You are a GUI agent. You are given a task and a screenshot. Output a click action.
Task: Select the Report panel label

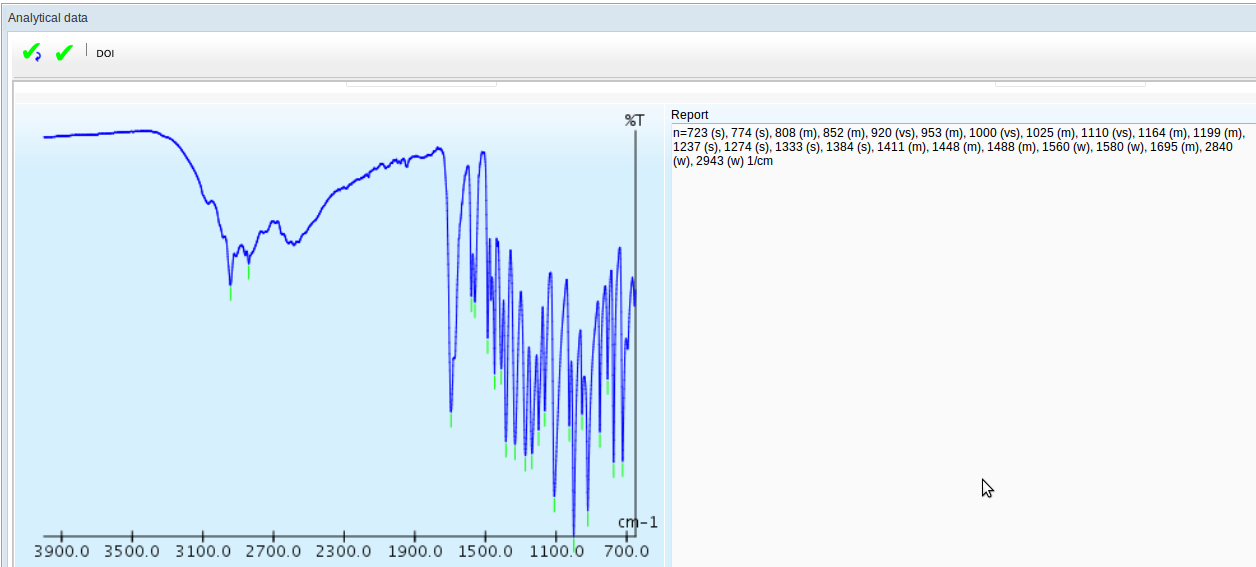(689, 115)
